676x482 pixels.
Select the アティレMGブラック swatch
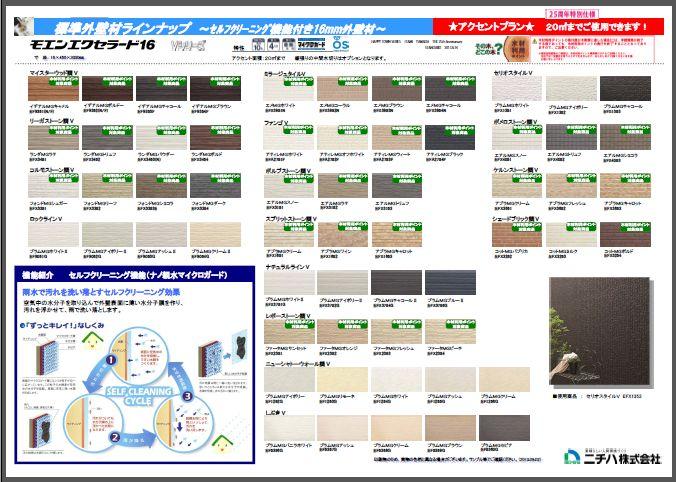(451, 137)
